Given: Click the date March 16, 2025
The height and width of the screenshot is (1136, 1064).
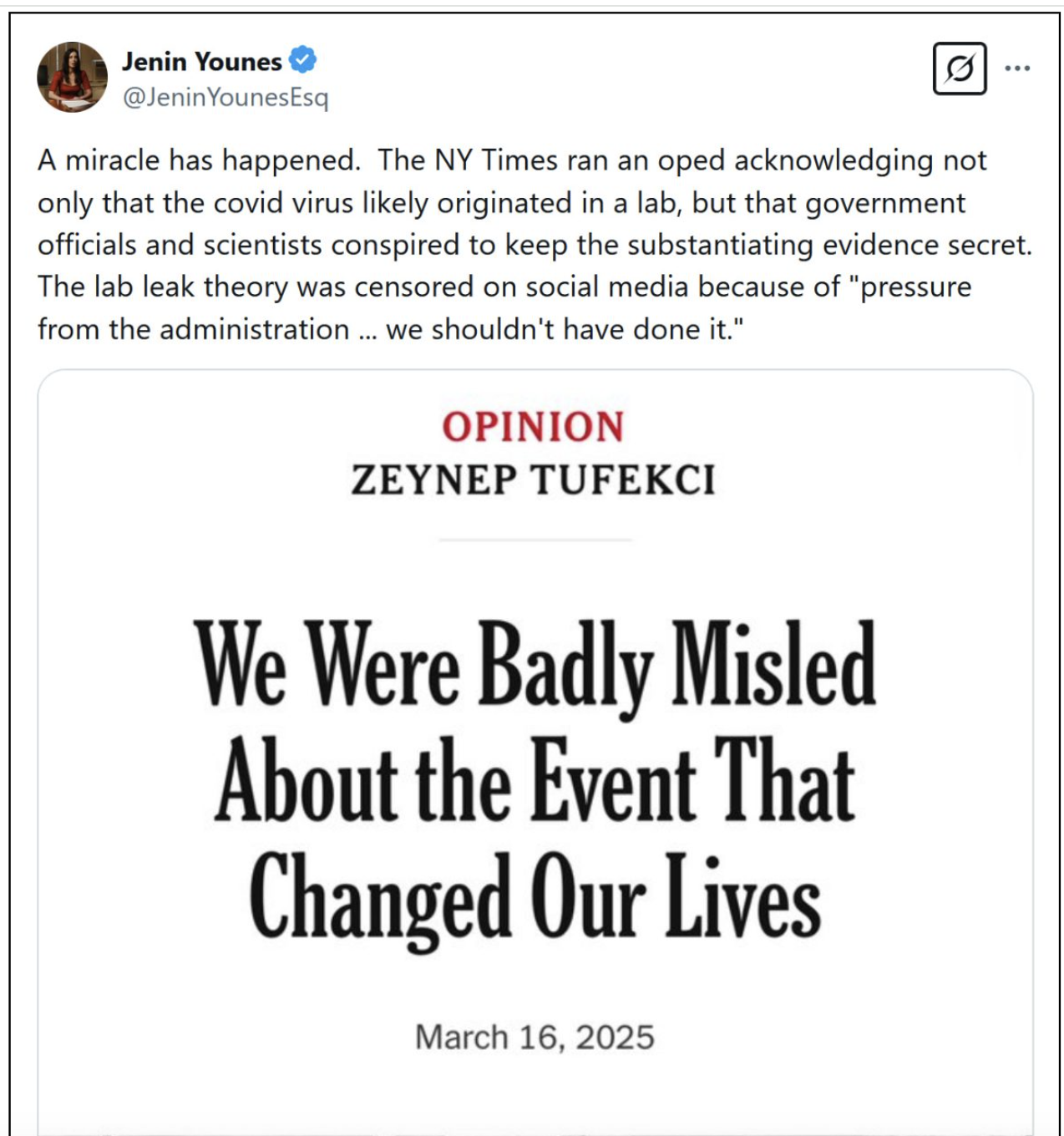Looking at the screenshot, I should 535,1037.
